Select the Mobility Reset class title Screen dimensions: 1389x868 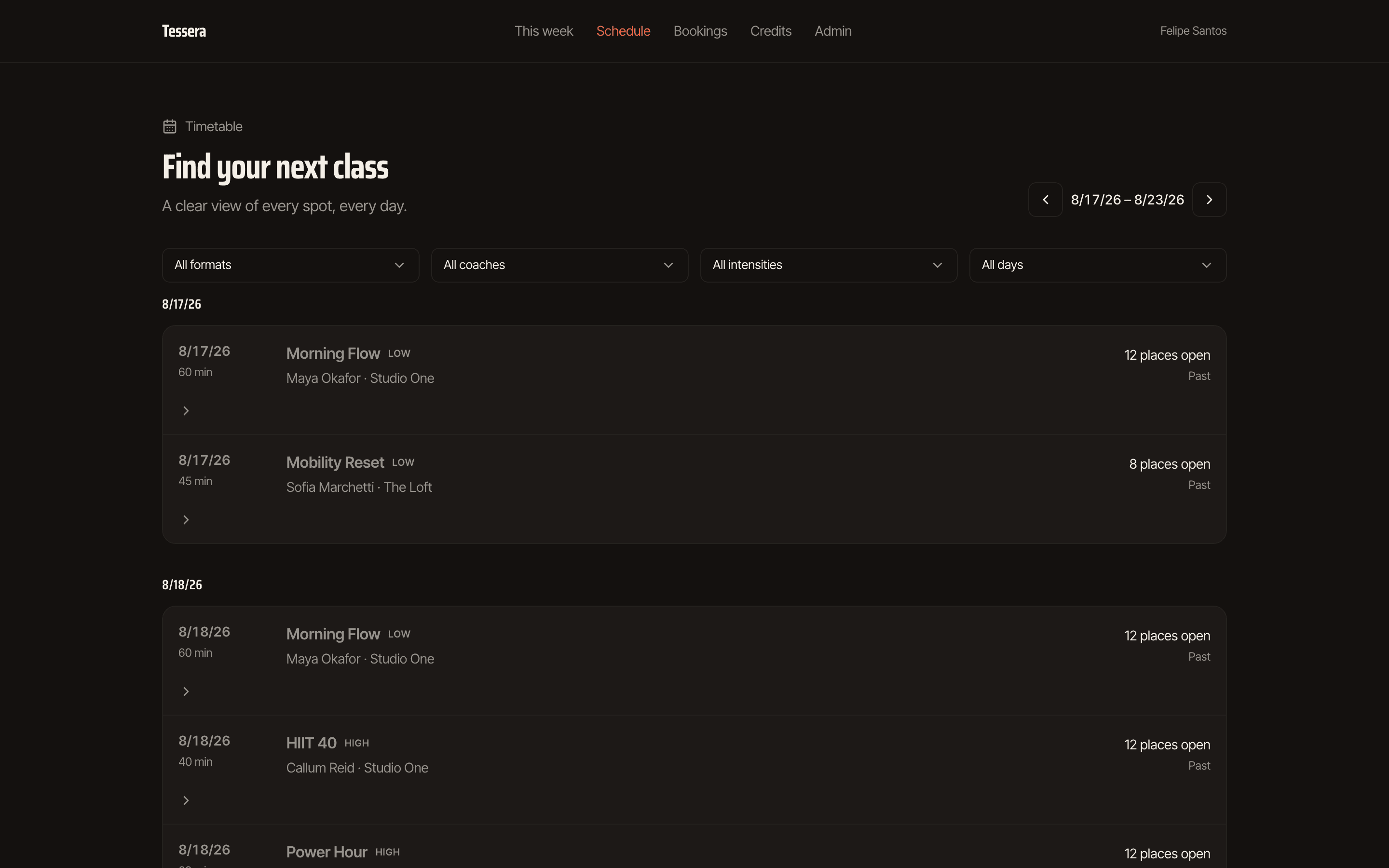point(335,462)
